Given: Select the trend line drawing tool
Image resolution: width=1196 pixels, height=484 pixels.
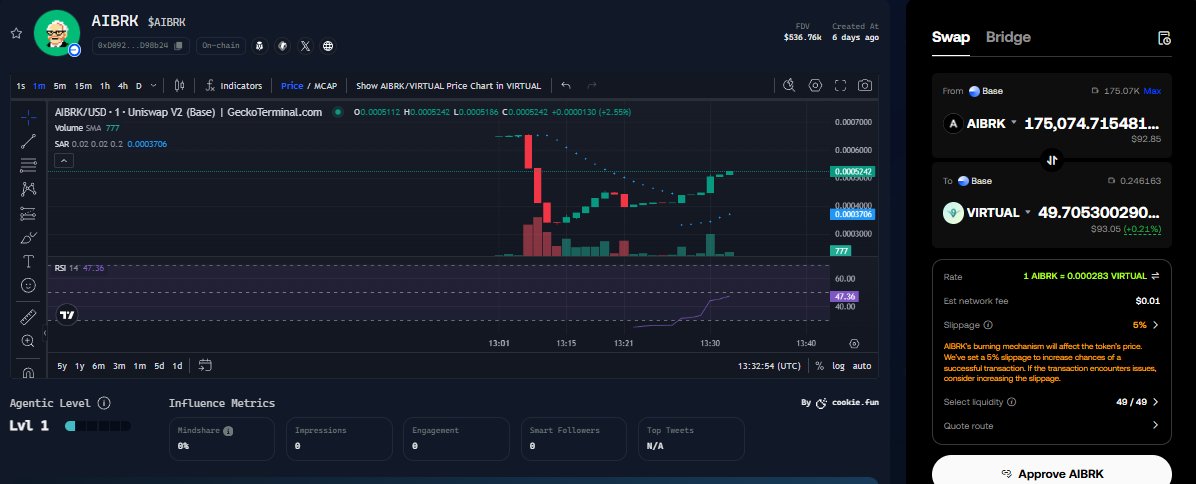Looking at the screenshot, I should [28, 141].
